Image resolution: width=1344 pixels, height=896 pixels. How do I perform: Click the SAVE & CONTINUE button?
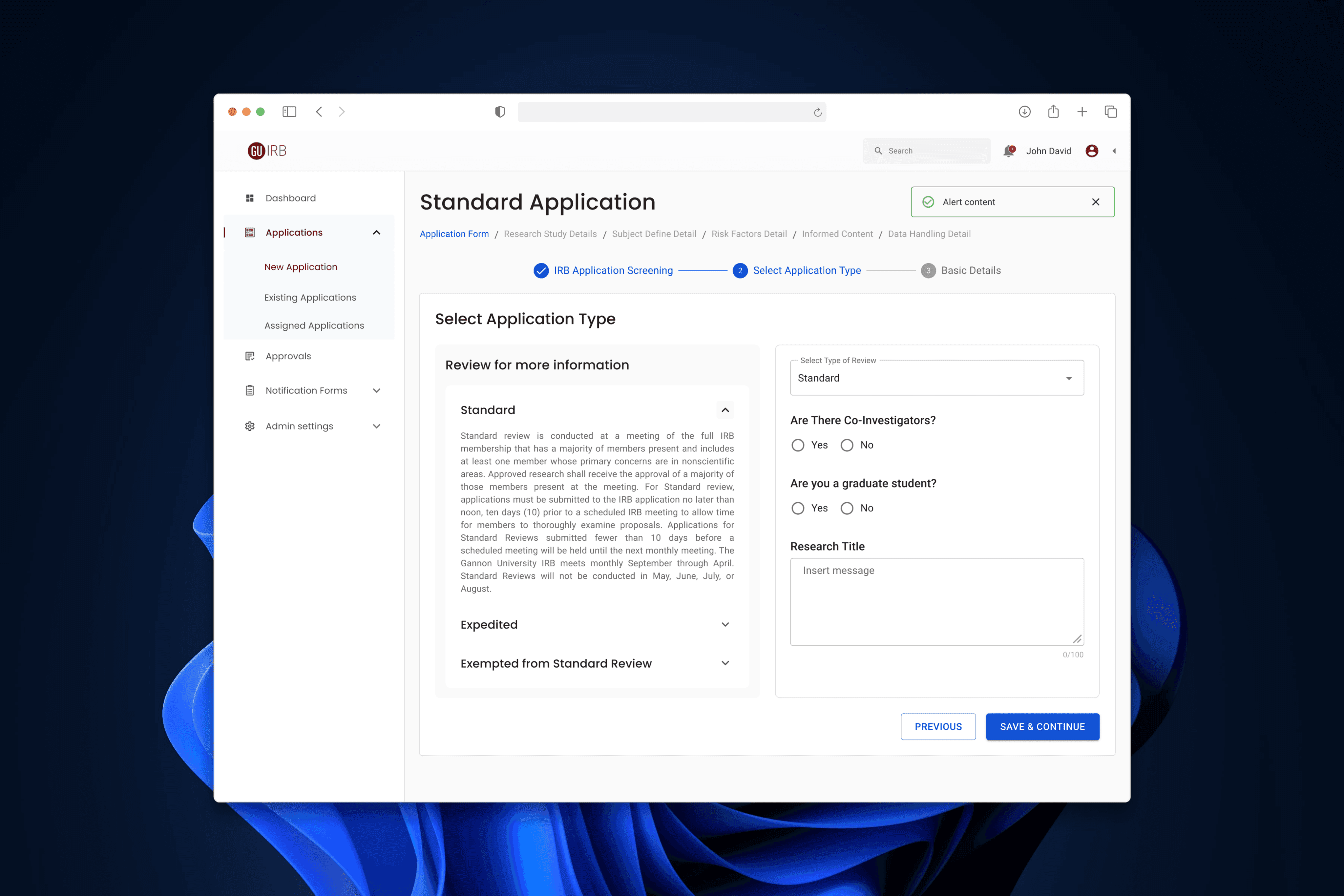point(1042,727)
